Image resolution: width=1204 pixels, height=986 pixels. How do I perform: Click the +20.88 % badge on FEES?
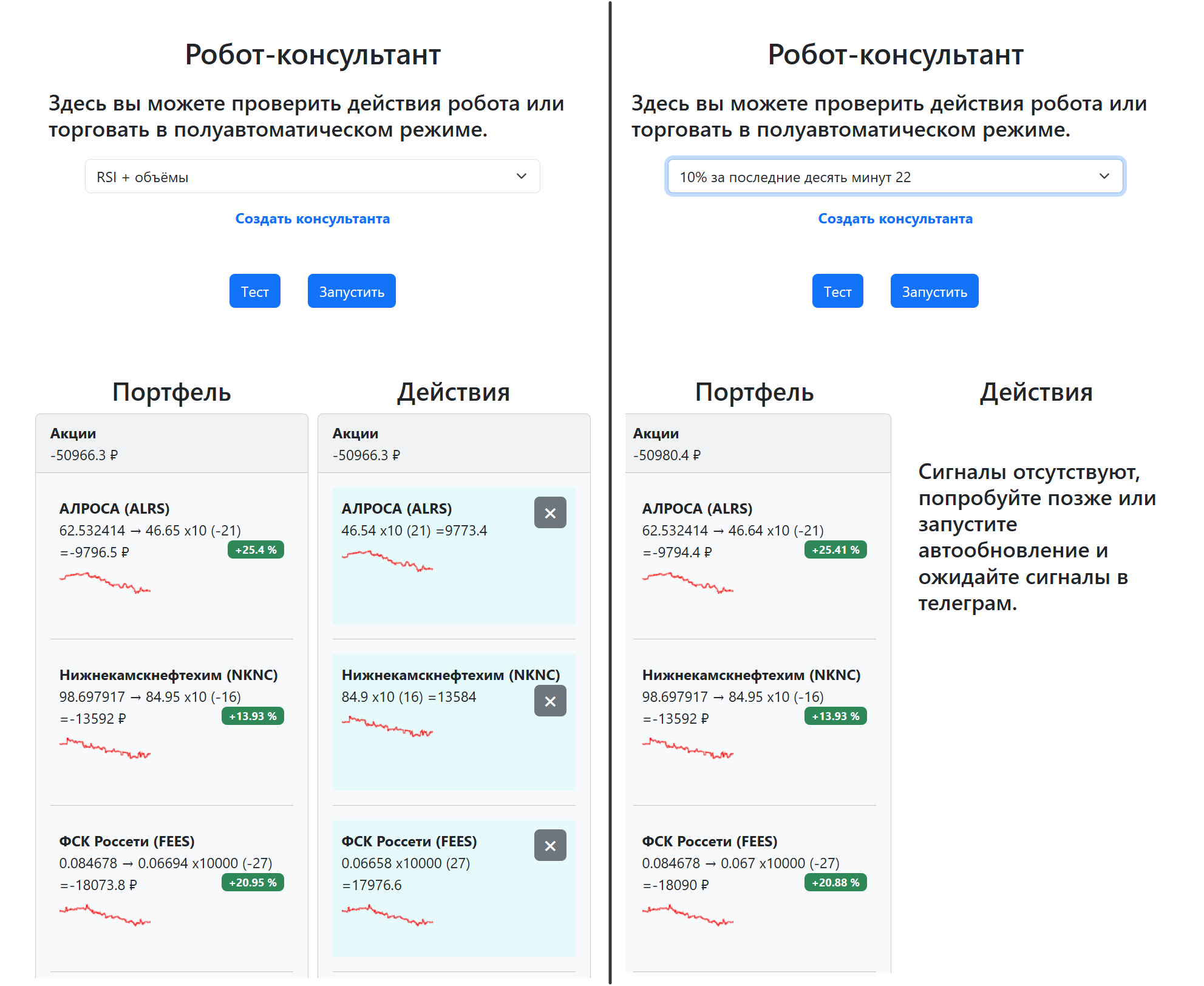835,883
